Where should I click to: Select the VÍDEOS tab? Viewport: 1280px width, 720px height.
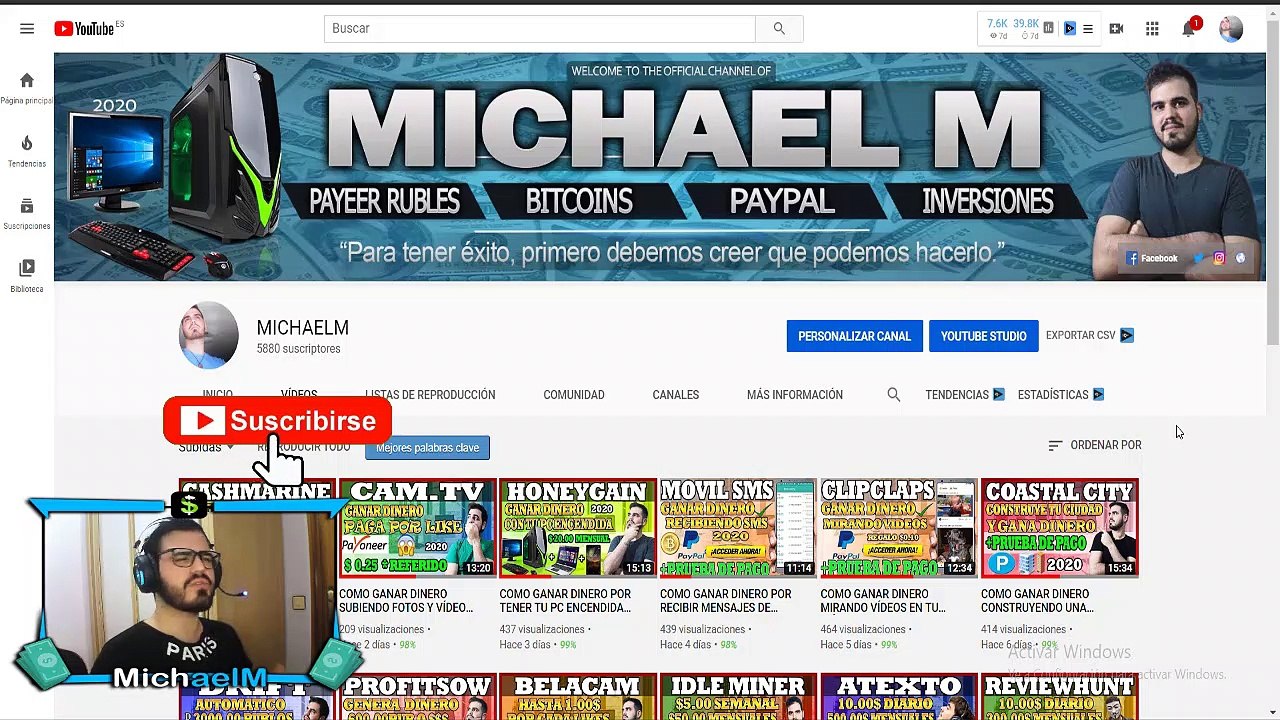click(299, 395)
